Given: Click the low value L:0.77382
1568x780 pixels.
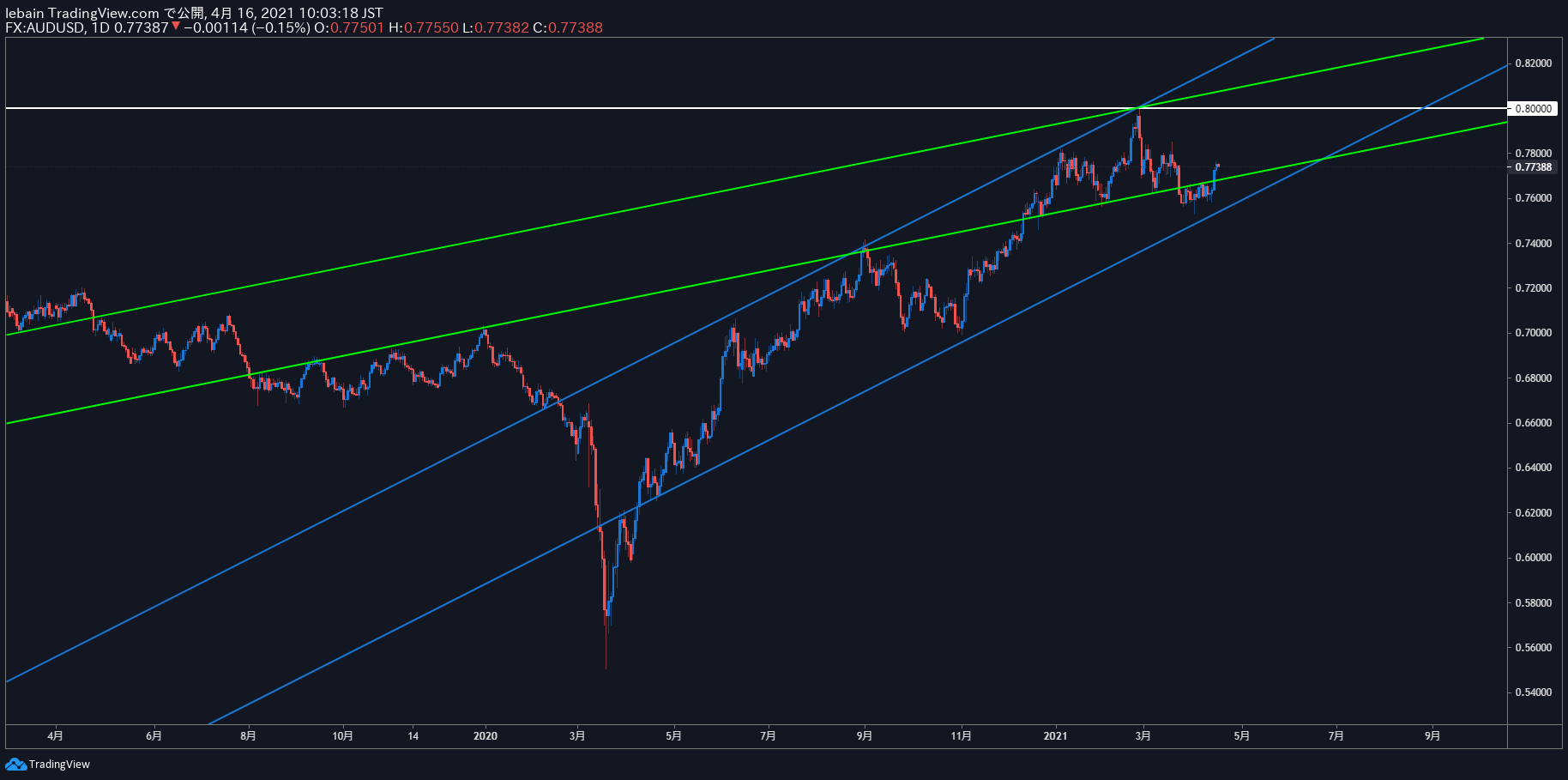Looking at the screenshot, I should [496, 27].
